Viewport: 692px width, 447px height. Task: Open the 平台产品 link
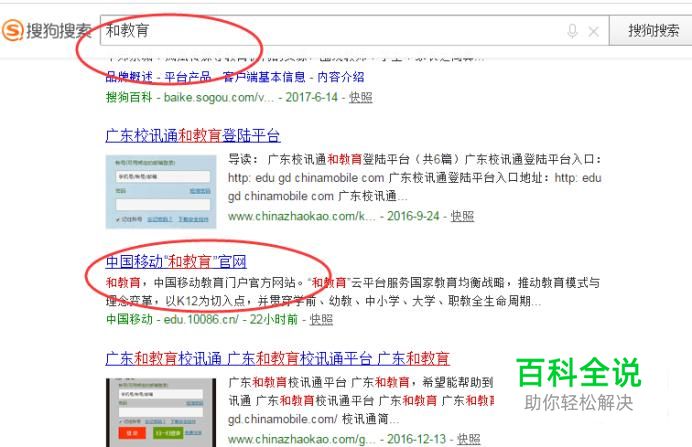click(x=188, y=77)
